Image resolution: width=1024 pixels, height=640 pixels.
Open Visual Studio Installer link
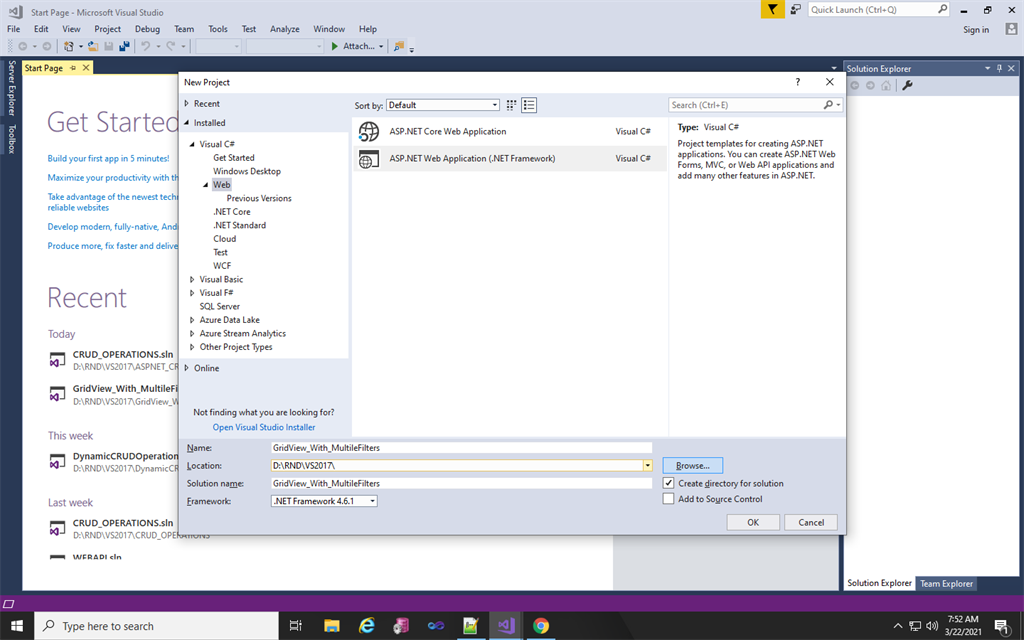coord(263,427)
